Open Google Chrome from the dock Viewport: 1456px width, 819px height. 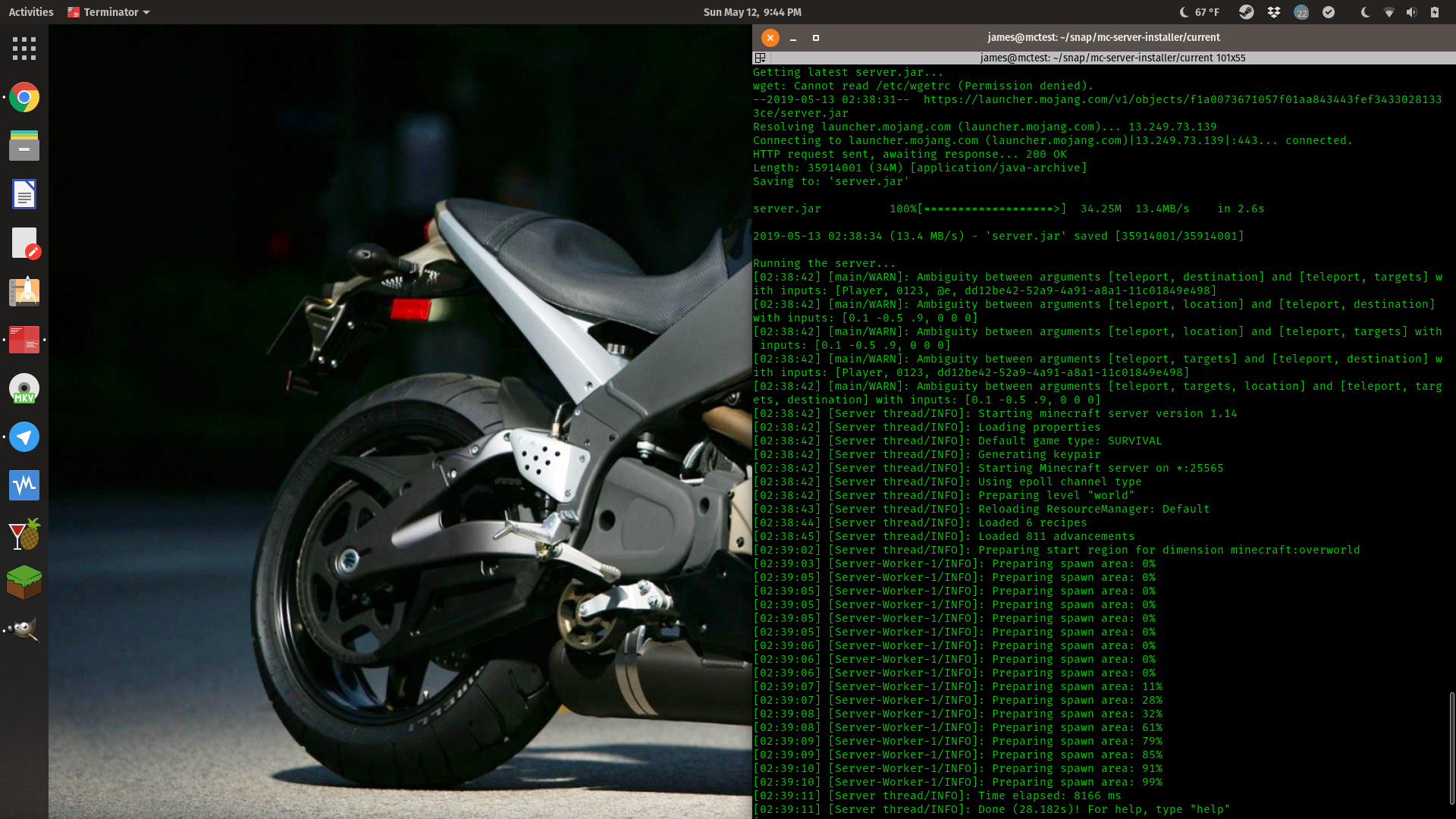click(24, 97)
